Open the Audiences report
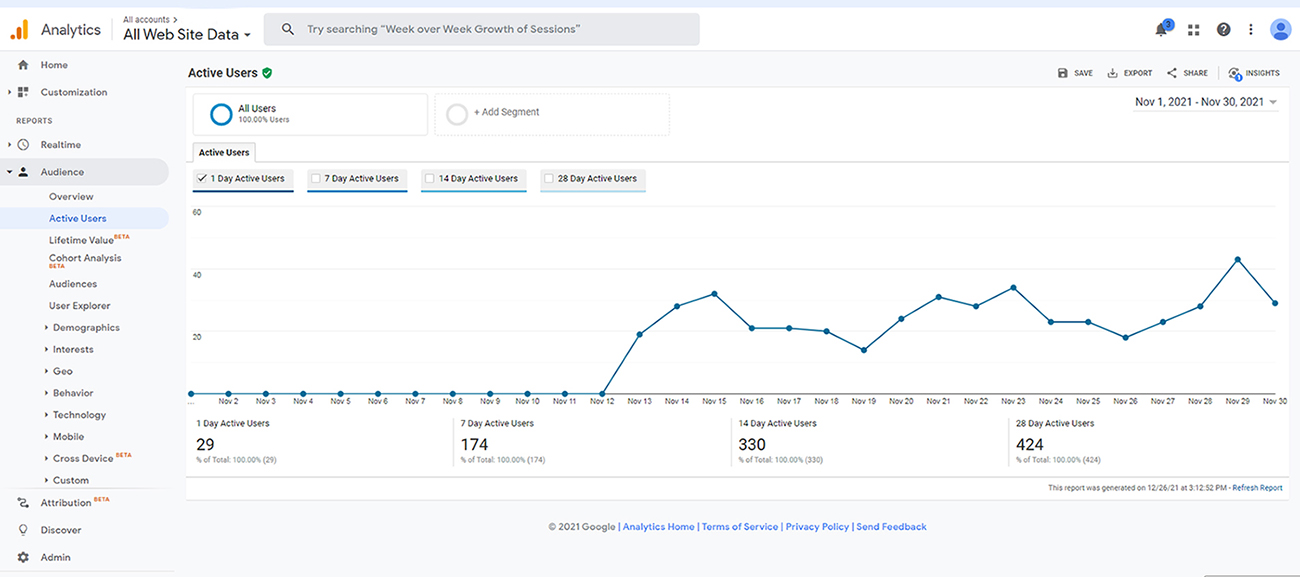 [x=73, y=284]
